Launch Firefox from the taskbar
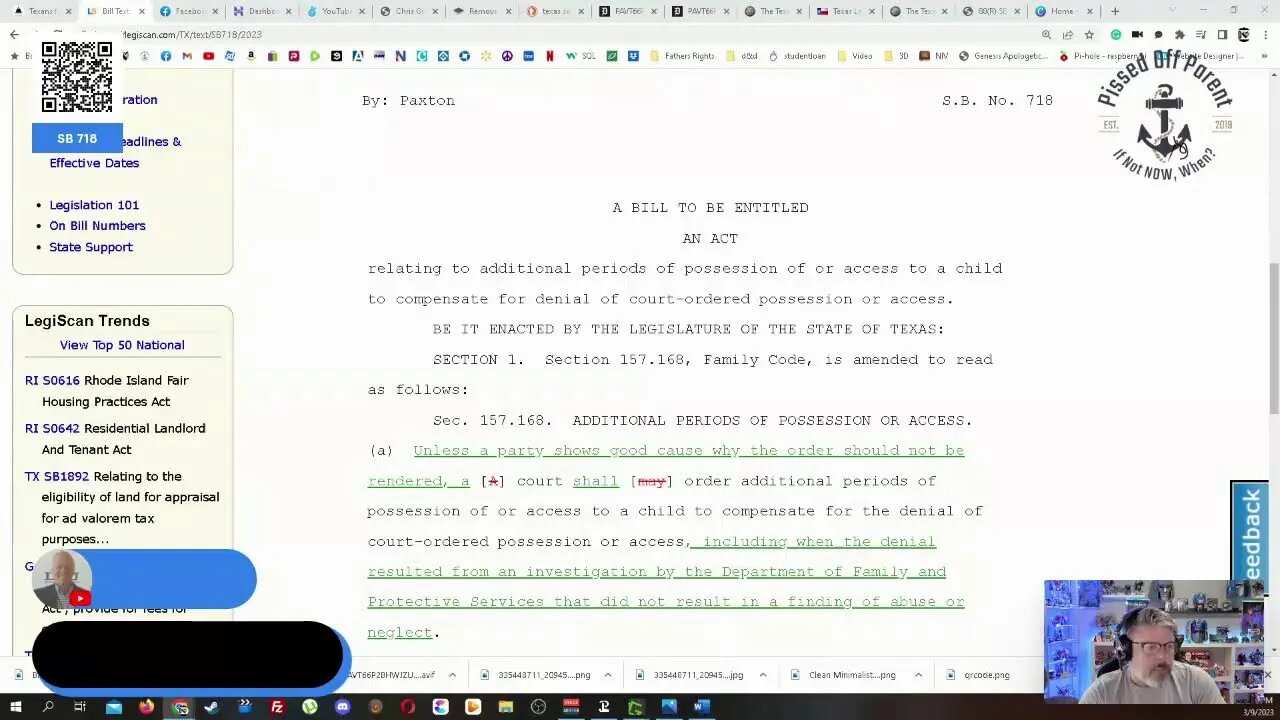 [146, 707]
